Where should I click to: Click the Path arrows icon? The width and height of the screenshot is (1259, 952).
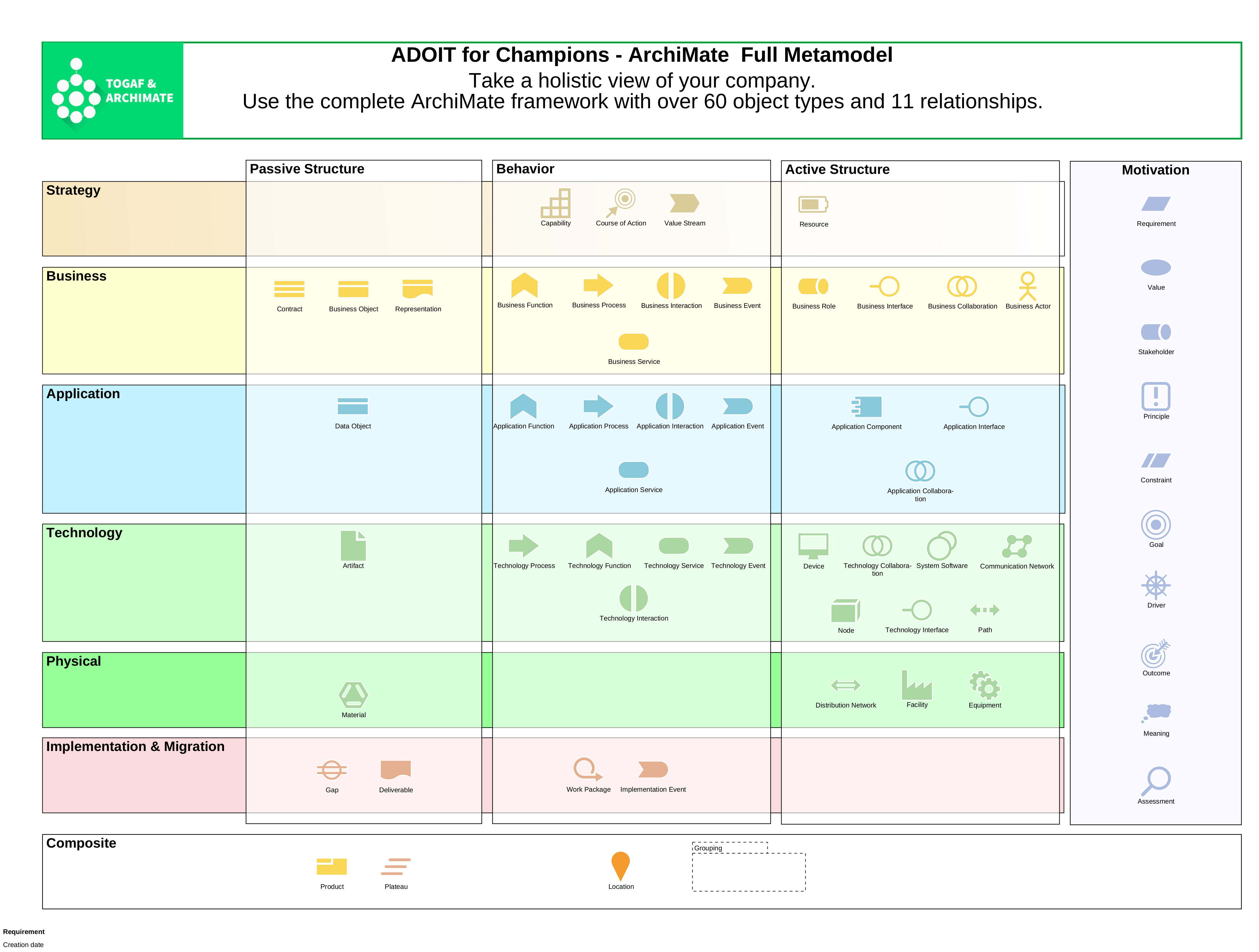point(985,610)
